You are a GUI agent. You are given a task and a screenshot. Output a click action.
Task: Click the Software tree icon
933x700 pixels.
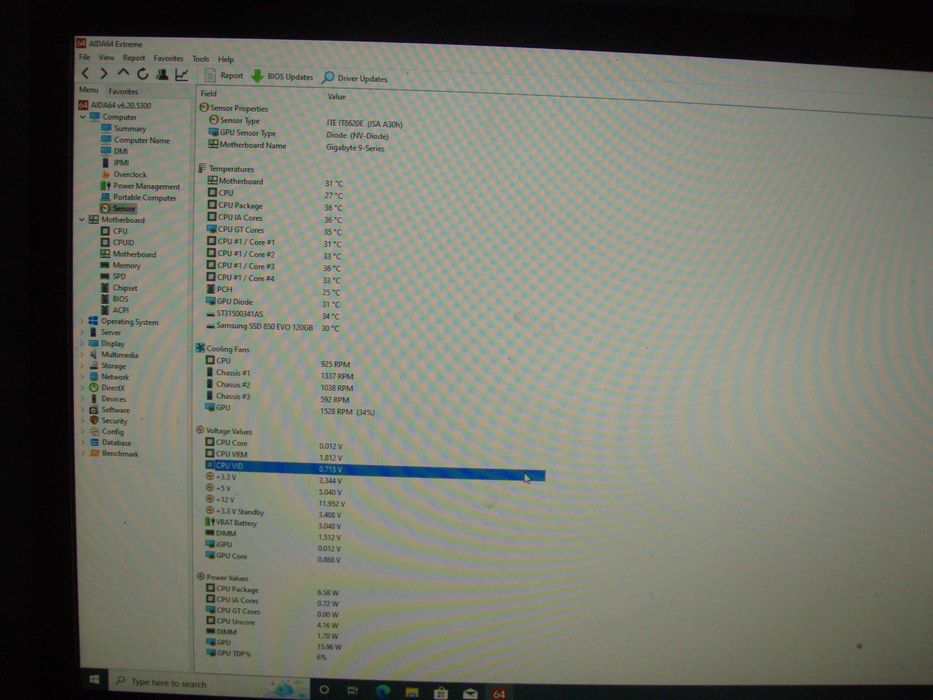[93, 410]
